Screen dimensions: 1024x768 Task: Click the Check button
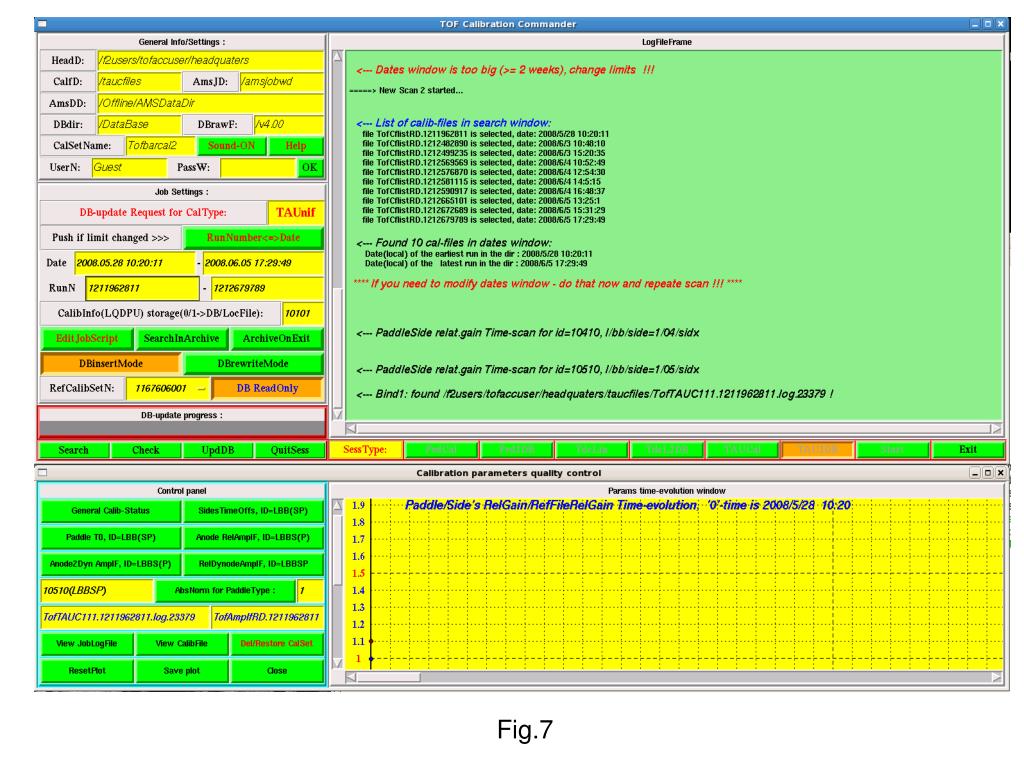pos(145,451)
